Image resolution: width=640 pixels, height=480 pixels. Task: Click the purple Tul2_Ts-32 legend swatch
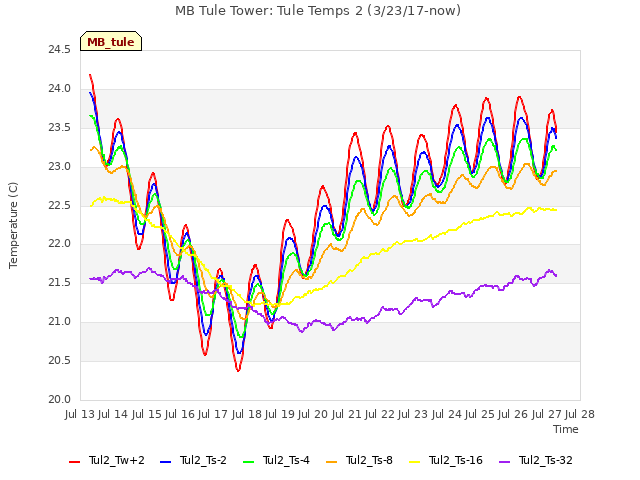point(505,462)
